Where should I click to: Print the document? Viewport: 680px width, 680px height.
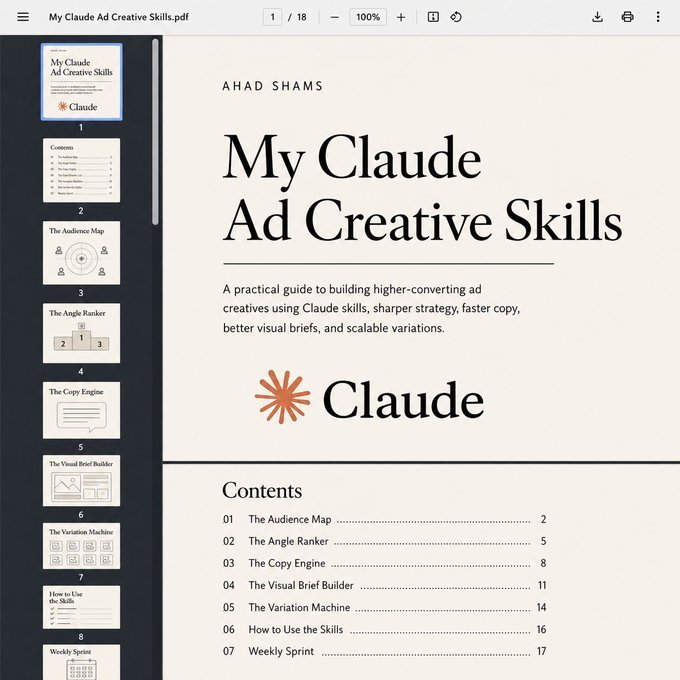[628, 17]
